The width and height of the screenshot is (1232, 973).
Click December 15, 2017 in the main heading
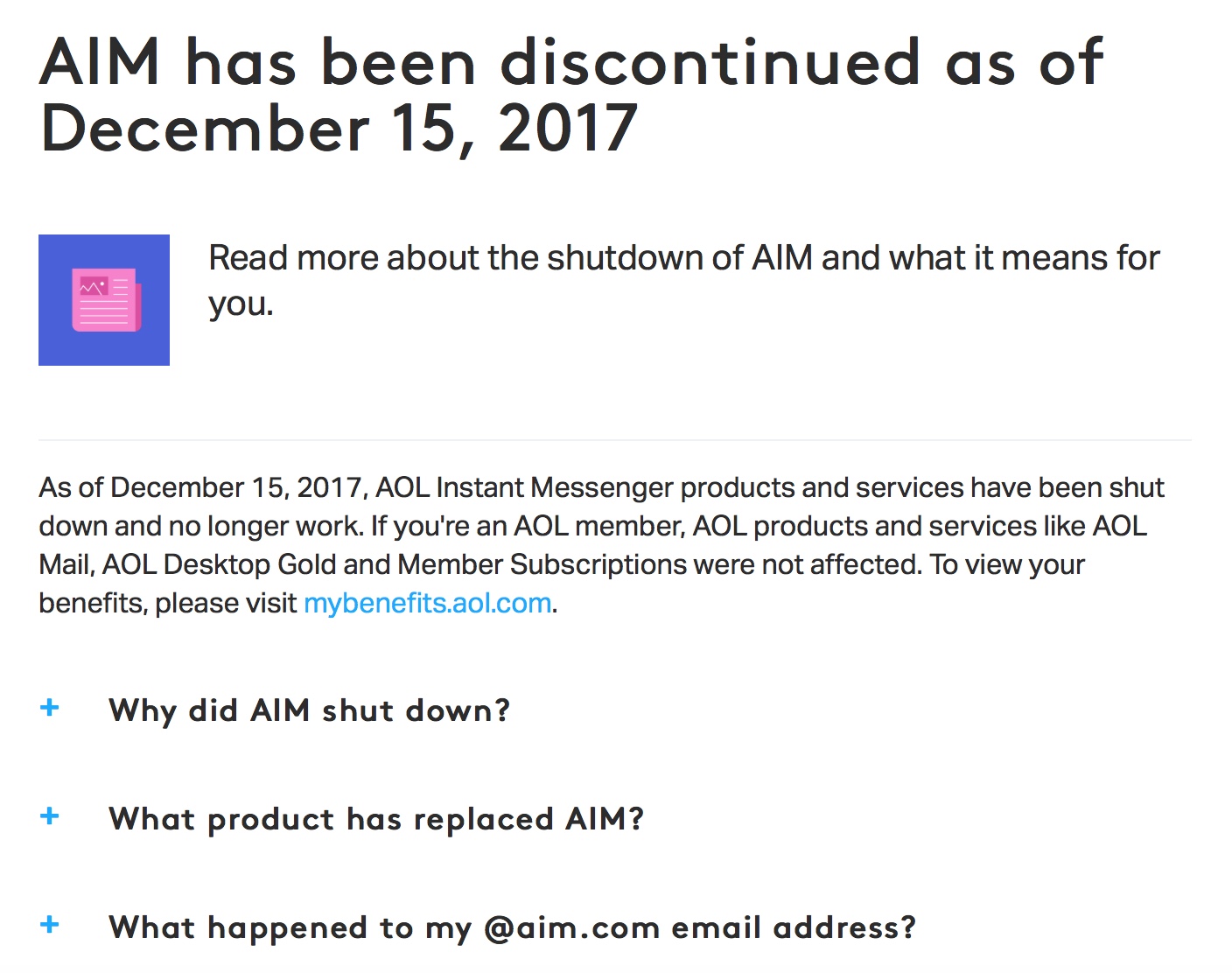[339, 129]
